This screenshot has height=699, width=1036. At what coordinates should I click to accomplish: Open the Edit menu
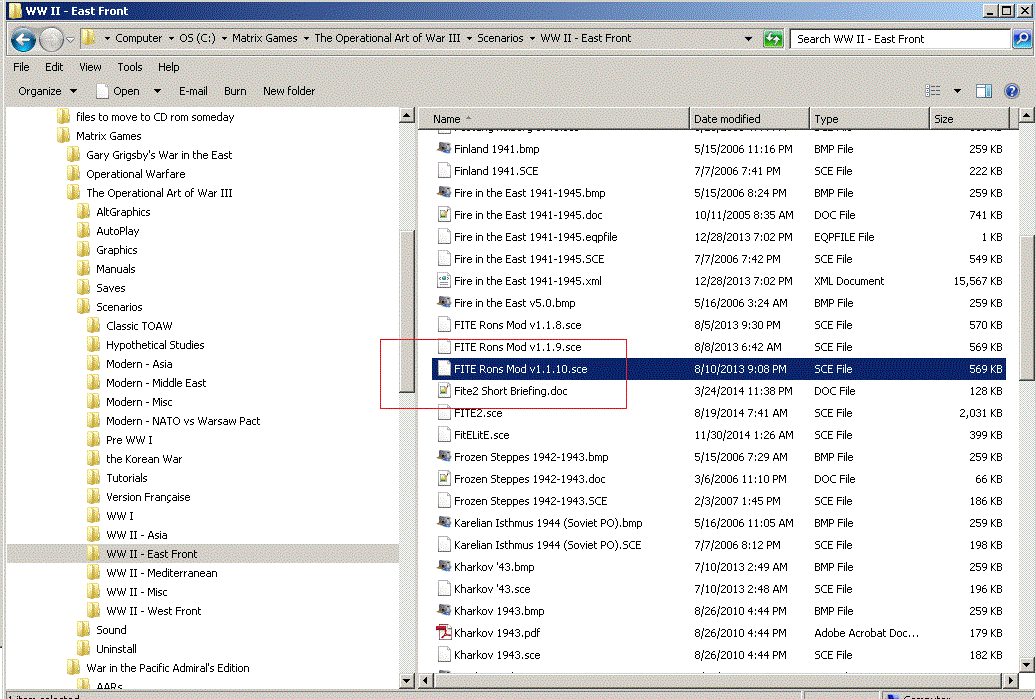pyautogui.click(x=54, y=67)
